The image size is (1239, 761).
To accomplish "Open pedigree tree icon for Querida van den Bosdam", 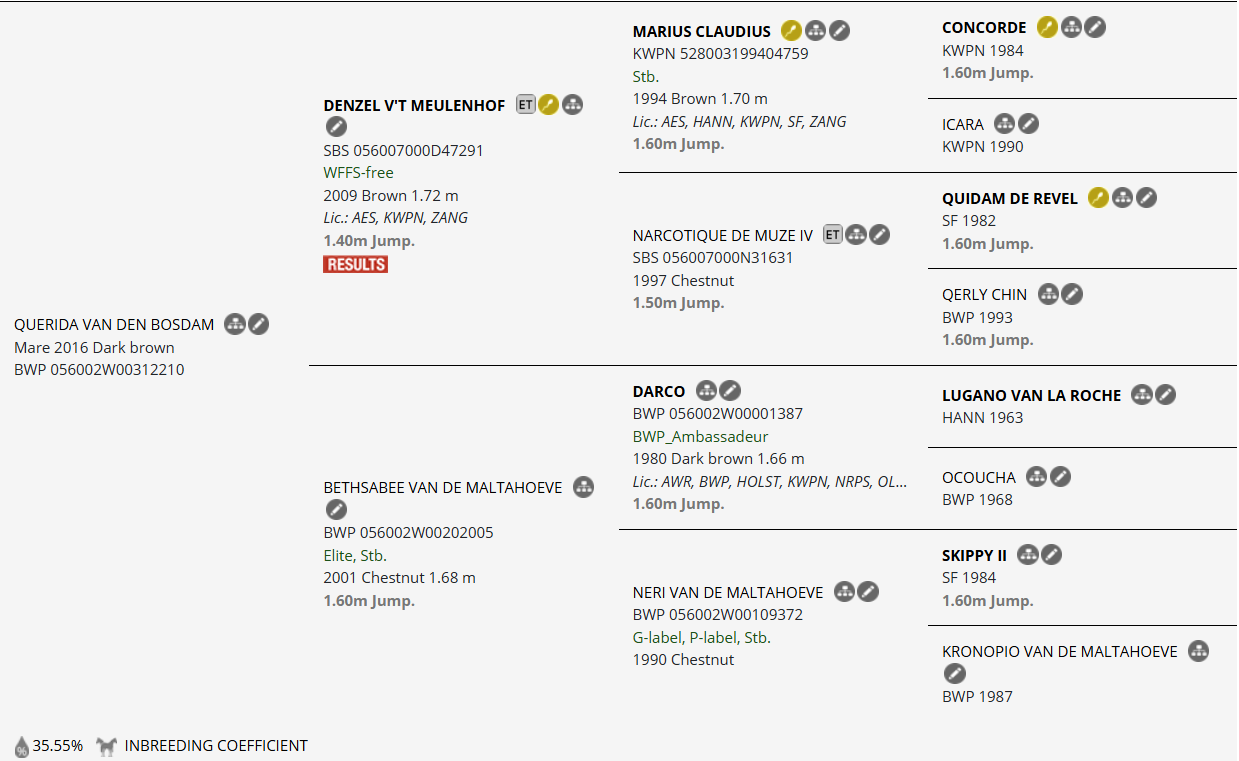I will coord(235,324).
